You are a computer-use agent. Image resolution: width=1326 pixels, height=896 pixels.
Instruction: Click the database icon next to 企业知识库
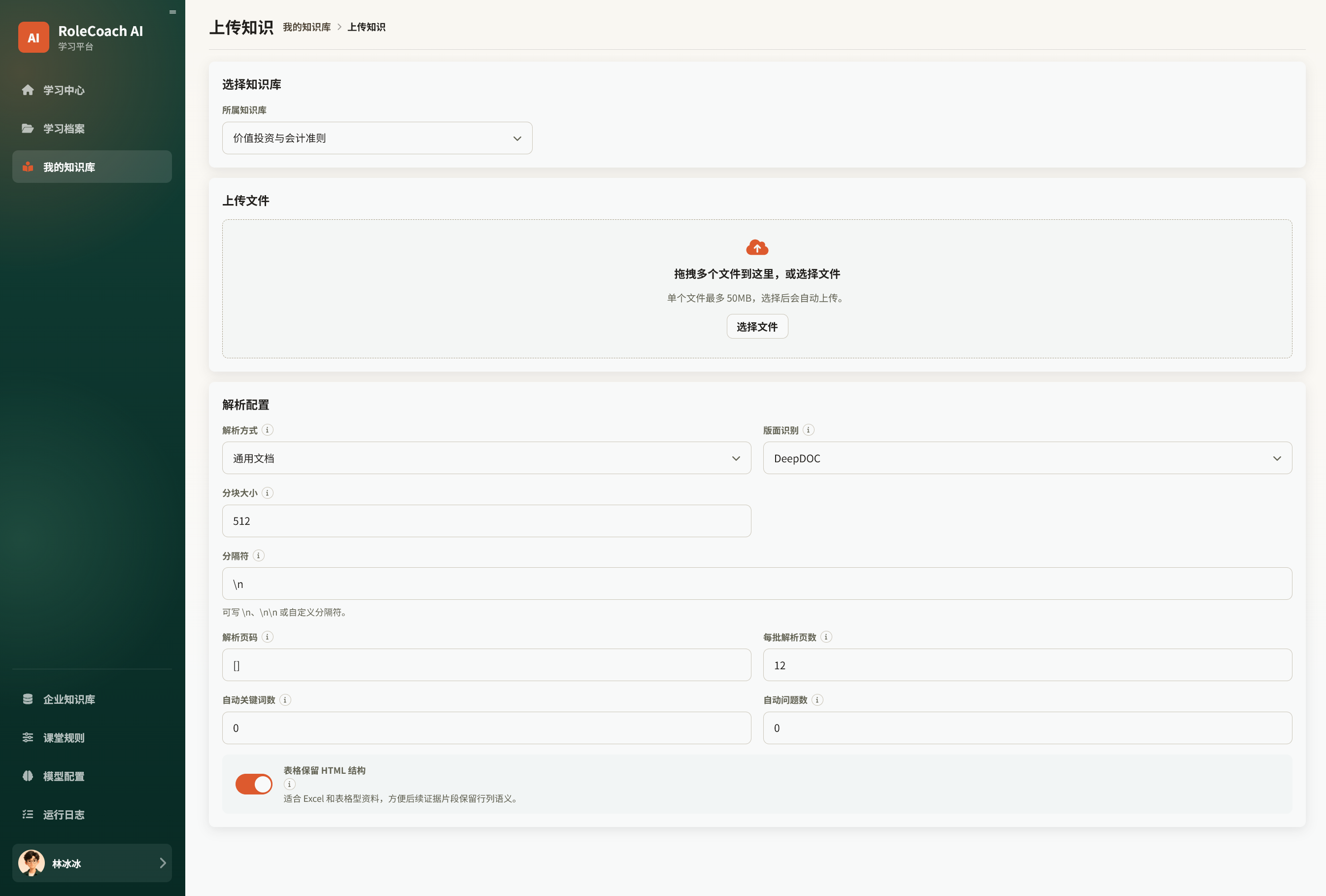coord(28,699)
